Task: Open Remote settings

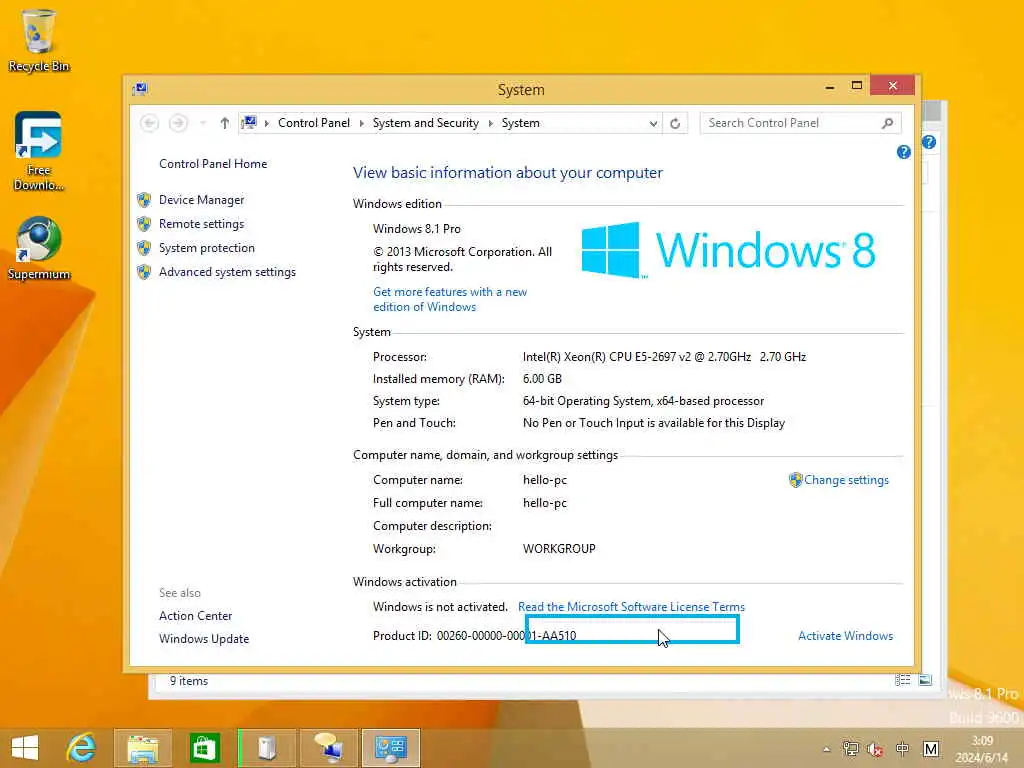Action: click(201, 224)
